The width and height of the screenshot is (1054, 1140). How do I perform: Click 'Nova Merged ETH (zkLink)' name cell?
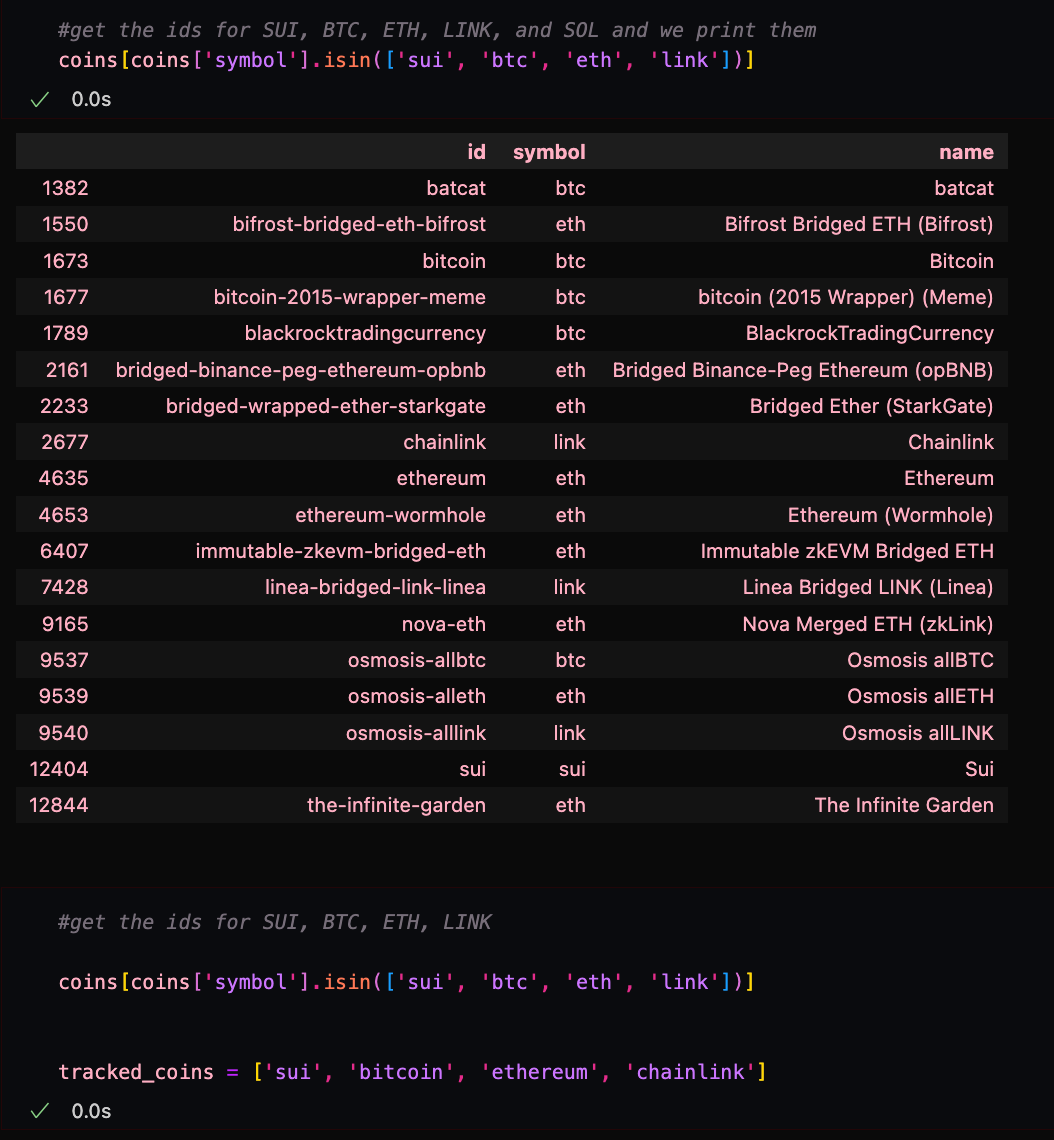(868, 624)
